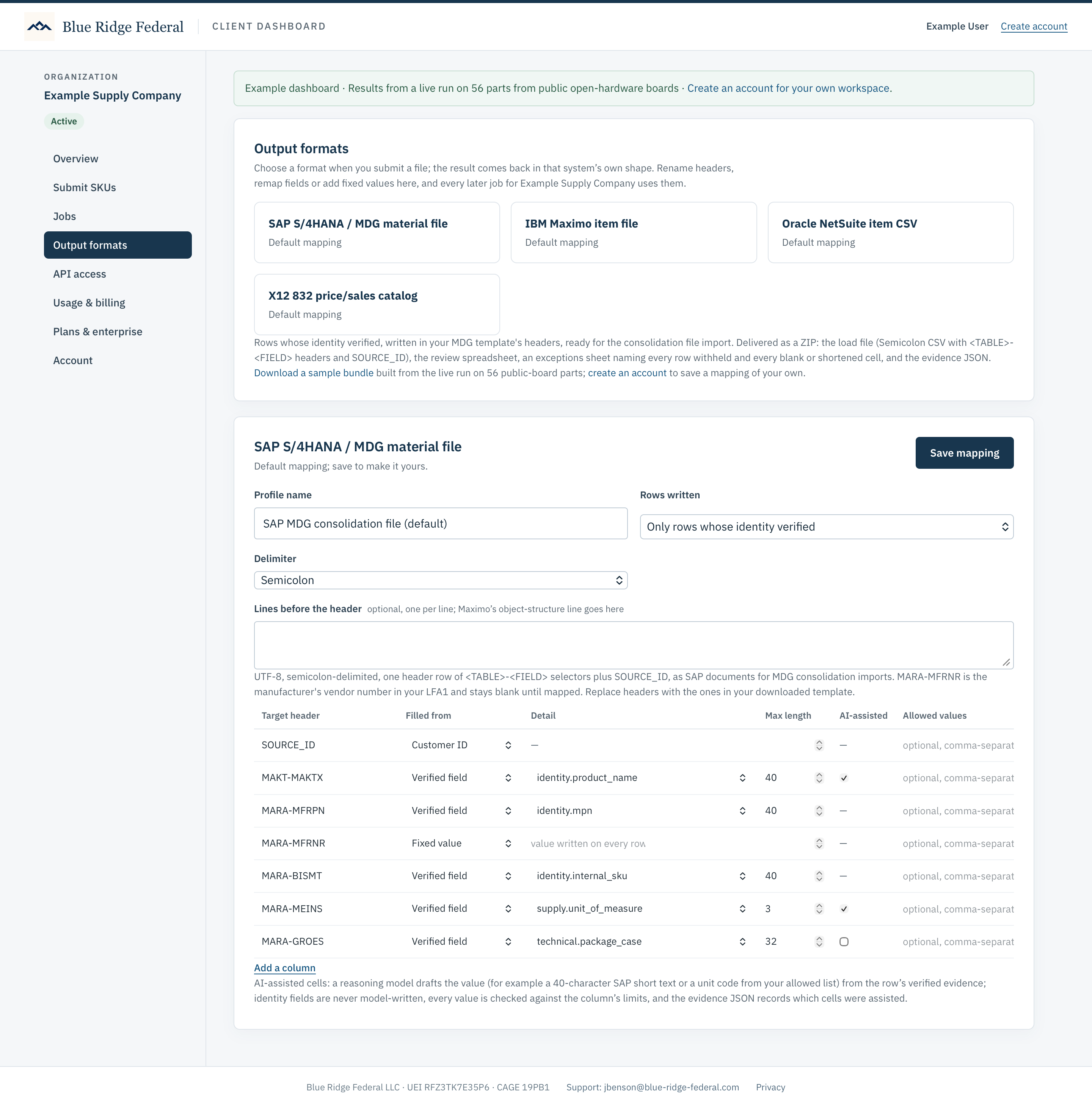Image resolution: width=1092 pixels, height=1112 pixels.
Task: Open Plans & enterprise page
Action: [x=118, y=331]
